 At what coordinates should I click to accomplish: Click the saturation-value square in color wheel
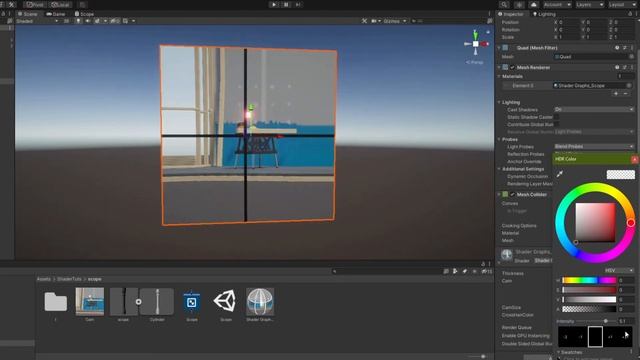pos(595,222)
